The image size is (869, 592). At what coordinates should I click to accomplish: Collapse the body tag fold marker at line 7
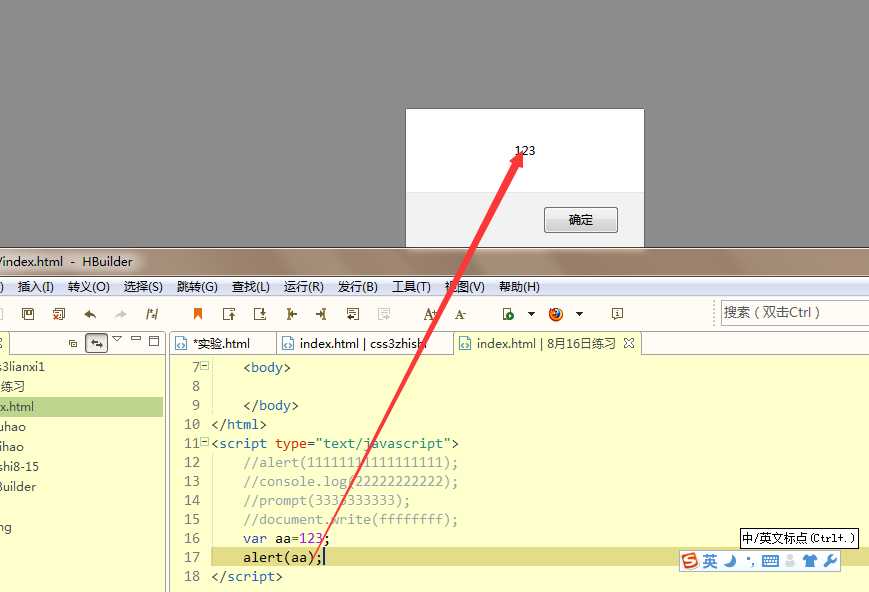click(205, 366)
